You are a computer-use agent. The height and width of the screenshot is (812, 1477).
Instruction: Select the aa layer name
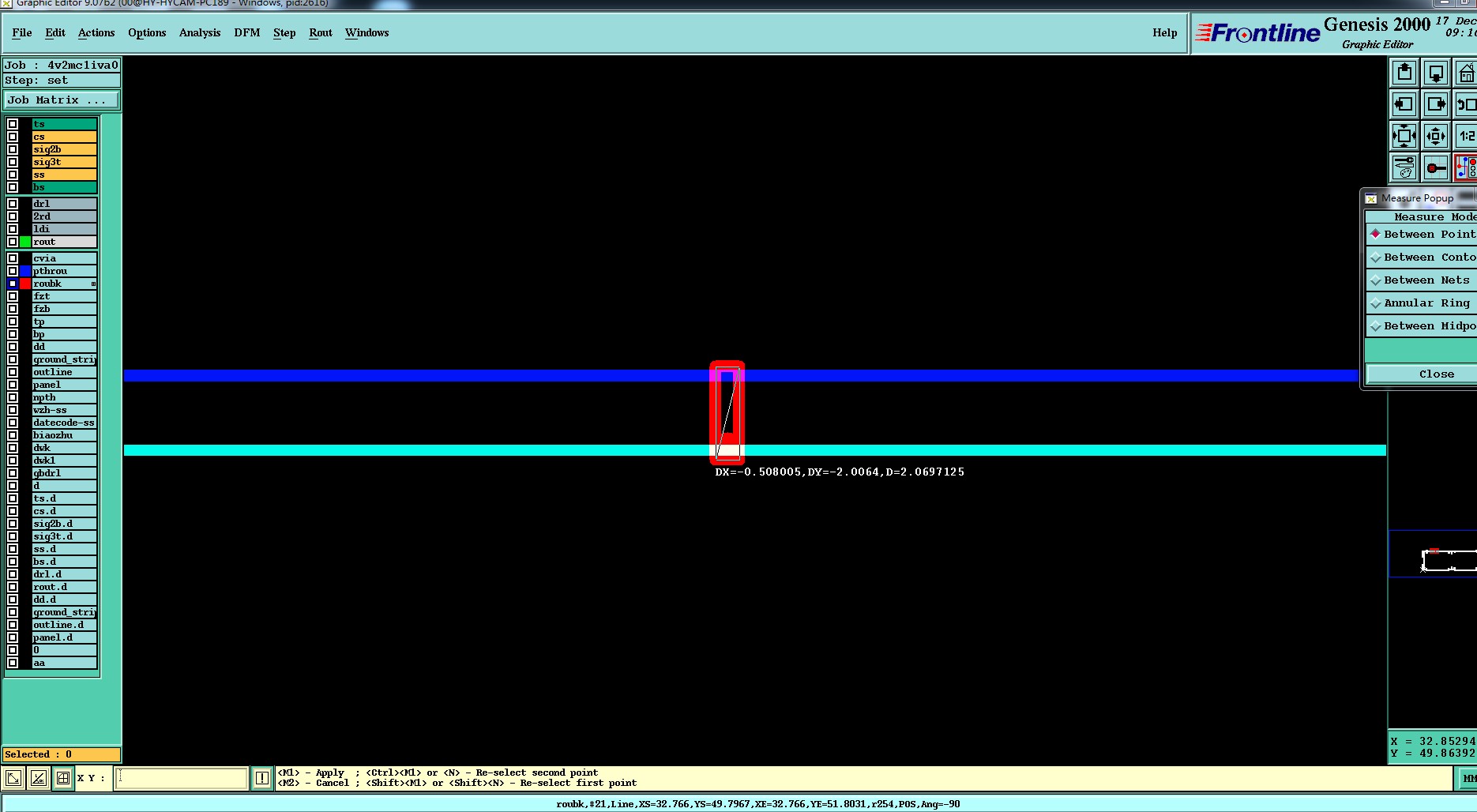coord(65,663)
